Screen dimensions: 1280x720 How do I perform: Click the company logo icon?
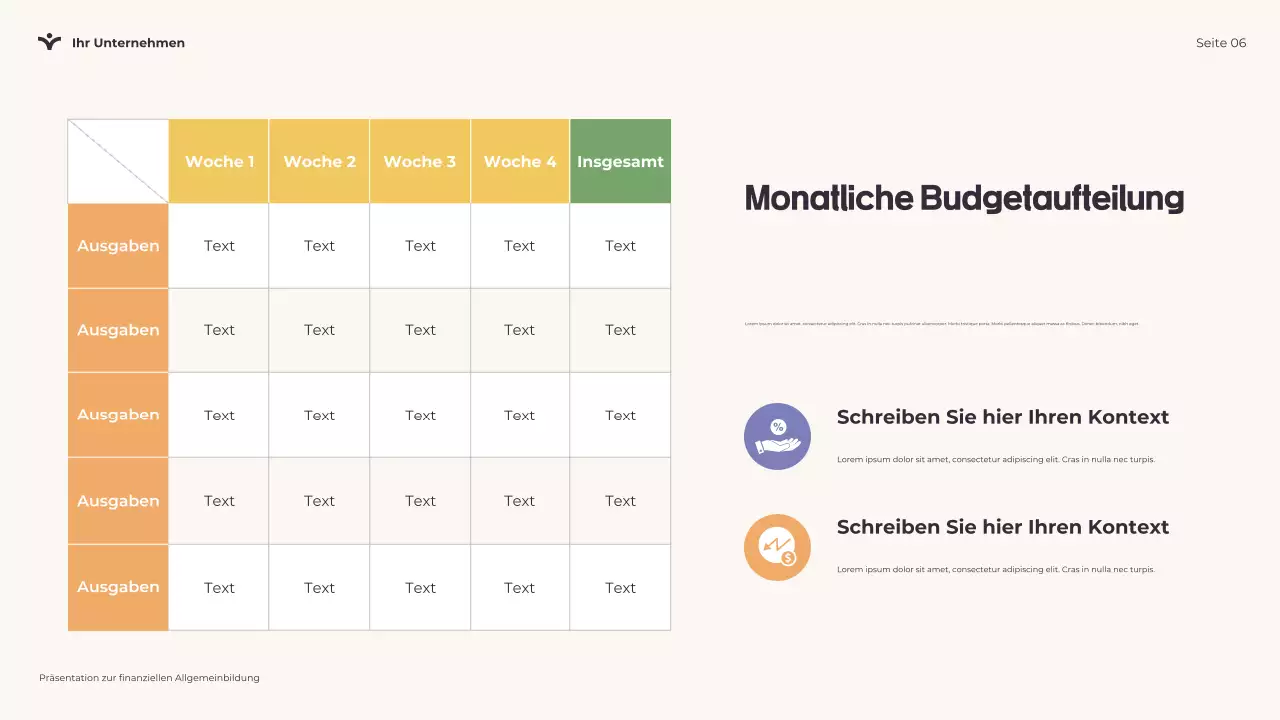tap(49, 42)
